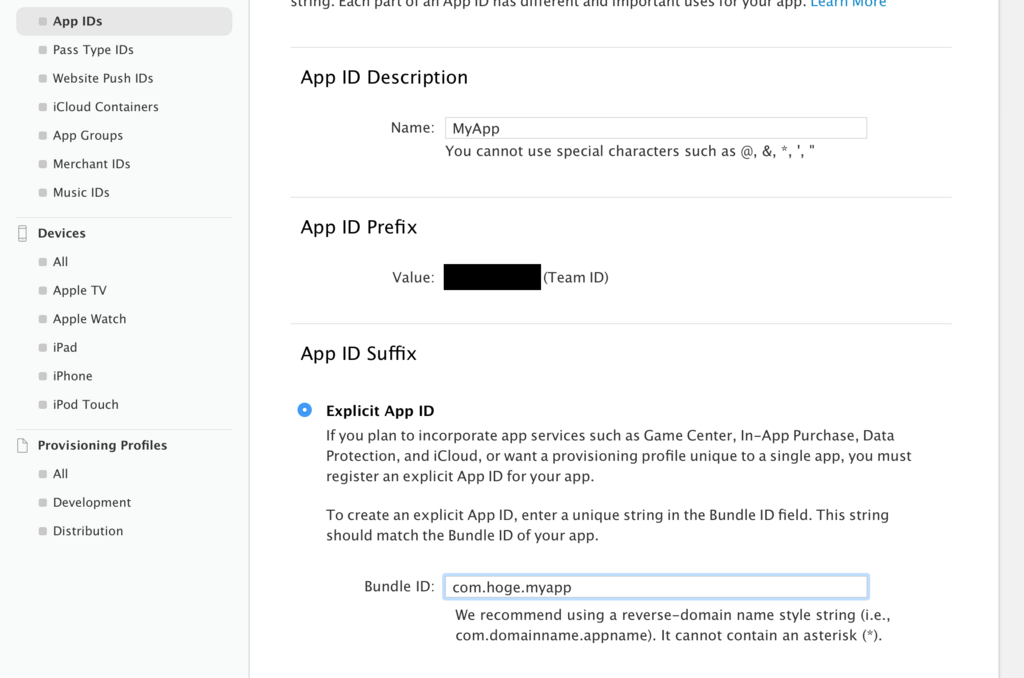
Task: Open iCloud Containers list
Action: tap(105, 107)
